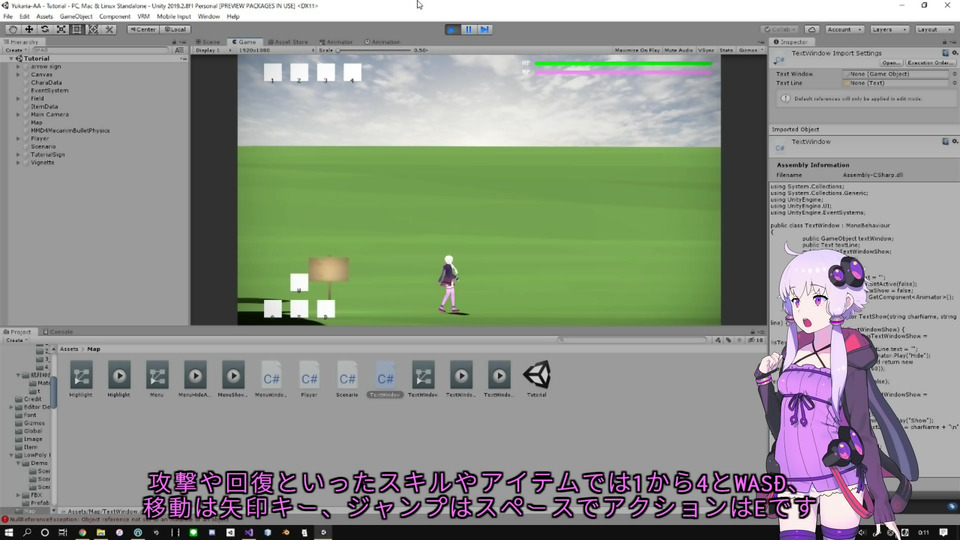Select the Move tool
The image size is (960, 540).
[x=29, y=29]
